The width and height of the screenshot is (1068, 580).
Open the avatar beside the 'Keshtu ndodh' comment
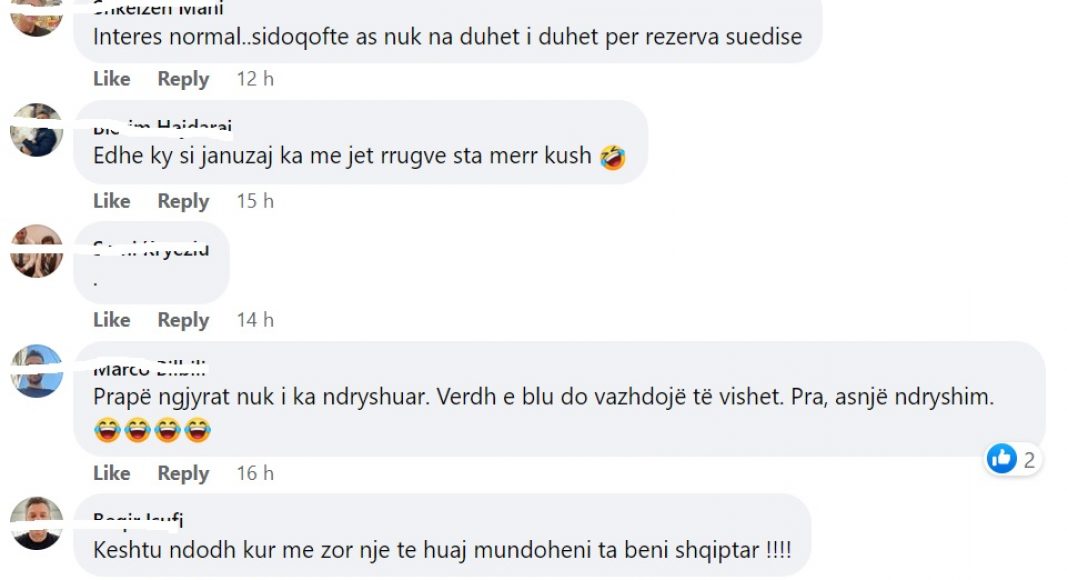tap(37, 523)
